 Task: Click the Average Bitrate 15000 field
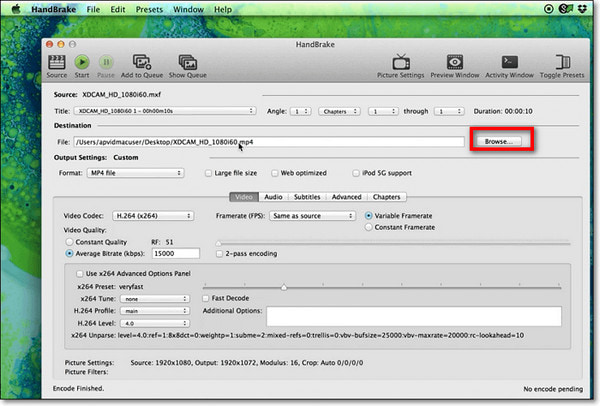176,253
